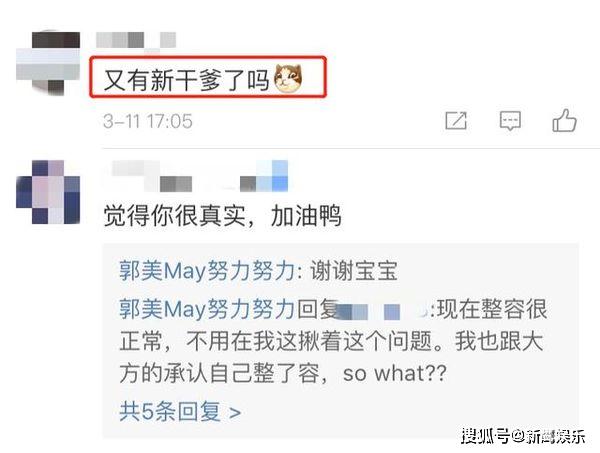Screen dimensions: 600x453
Task: Tap the 搜狐号@新鲜娱乐 watermark
Action: (523, 436)
